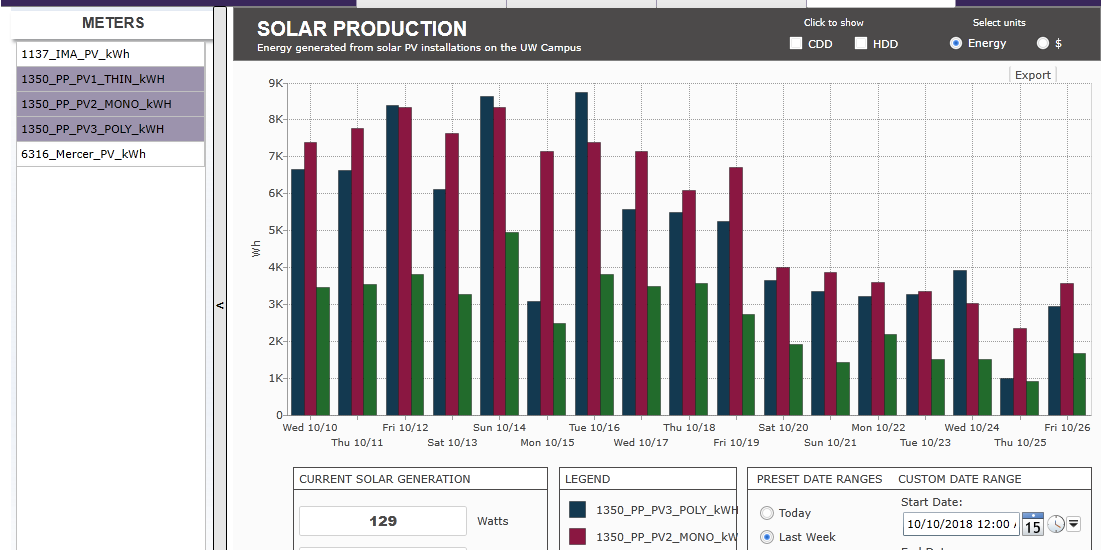Toggle the 1350_PP_PV3_POLY_kWH meter in list
Viewport: 1105px width, 550px height.
110,129
